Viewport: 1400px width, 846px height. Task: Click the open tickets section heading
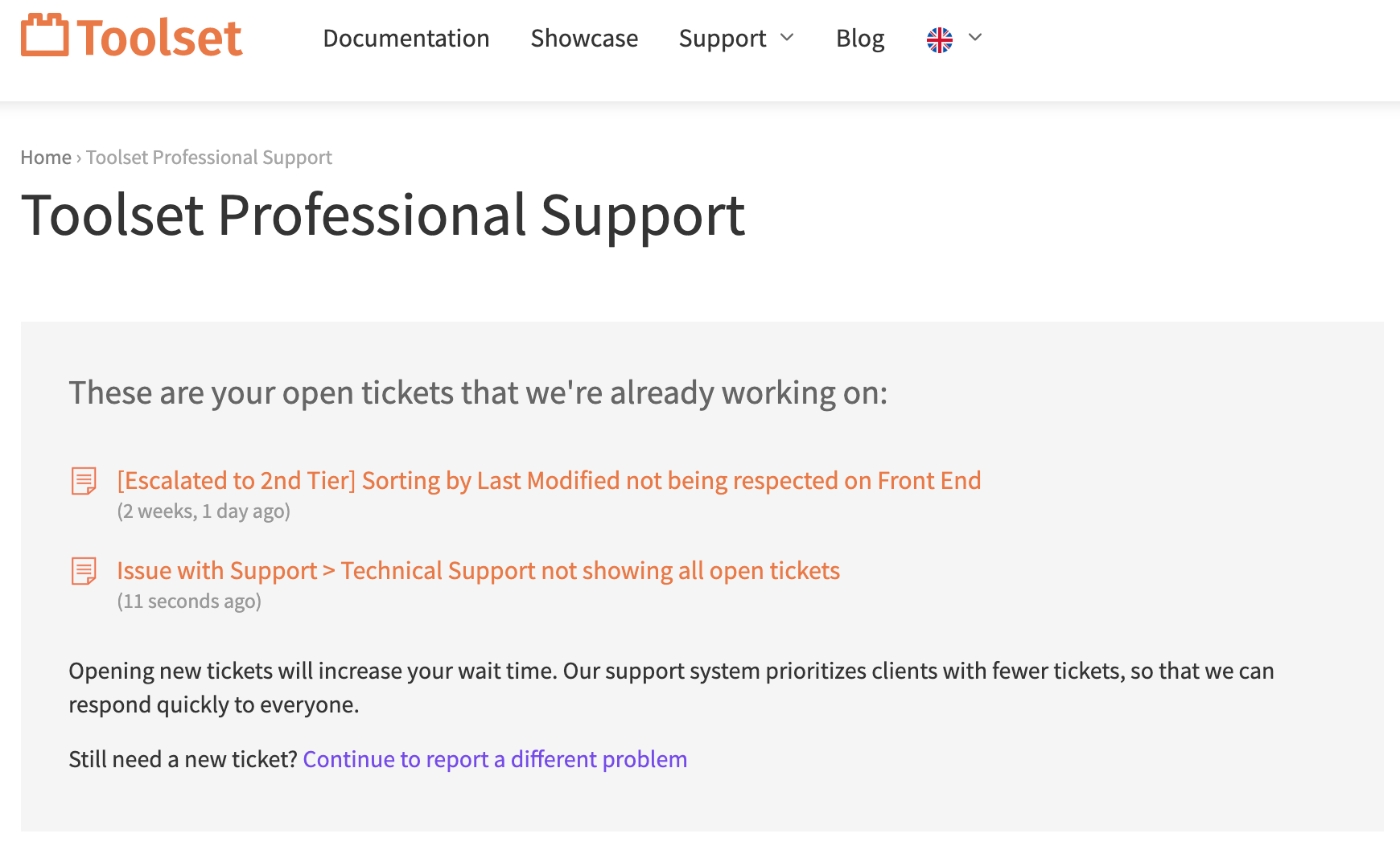478,393
